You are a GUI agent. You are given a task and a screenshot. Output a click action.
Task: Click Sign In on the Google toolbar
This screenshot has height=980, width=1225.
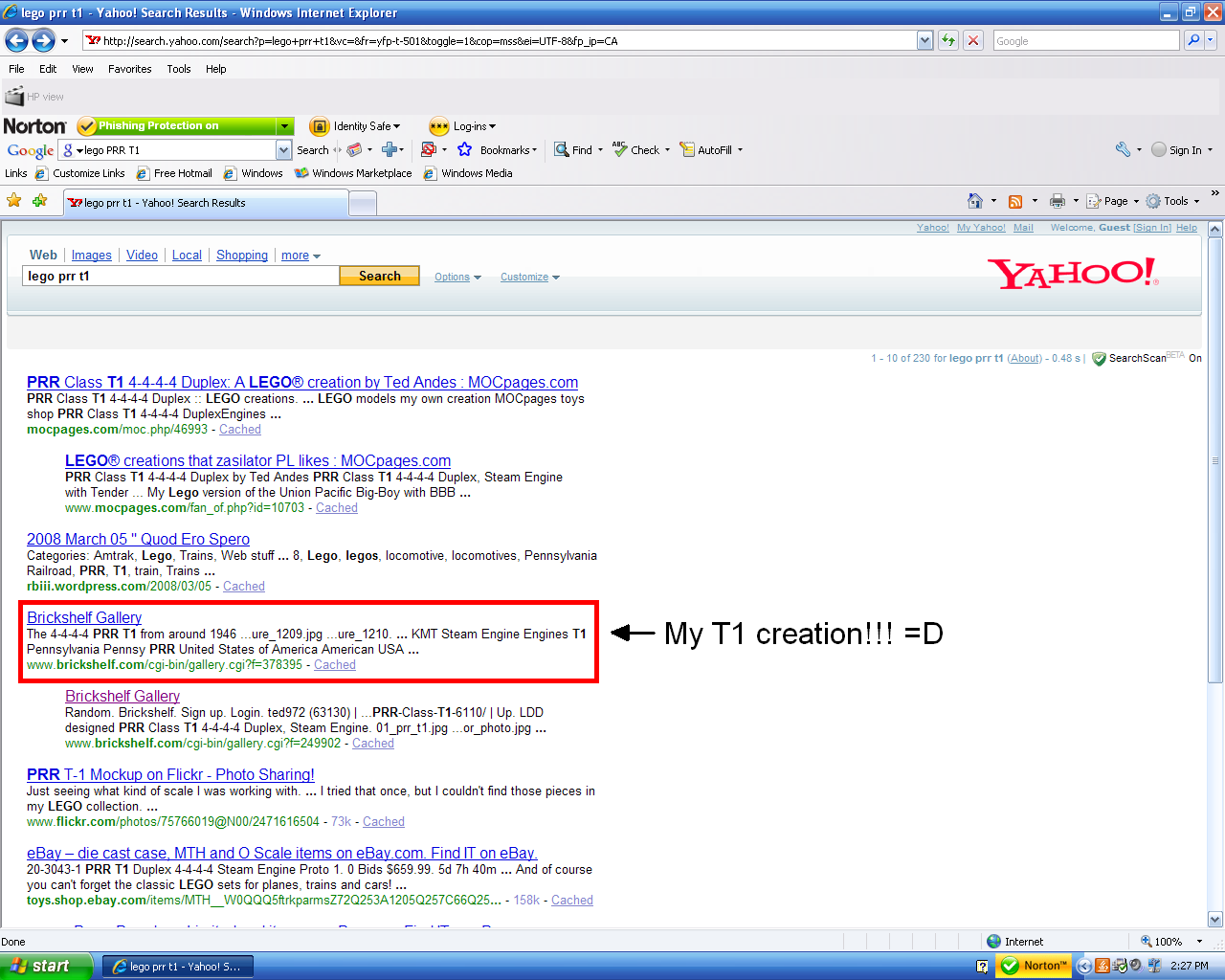[x=1176, y=150]
